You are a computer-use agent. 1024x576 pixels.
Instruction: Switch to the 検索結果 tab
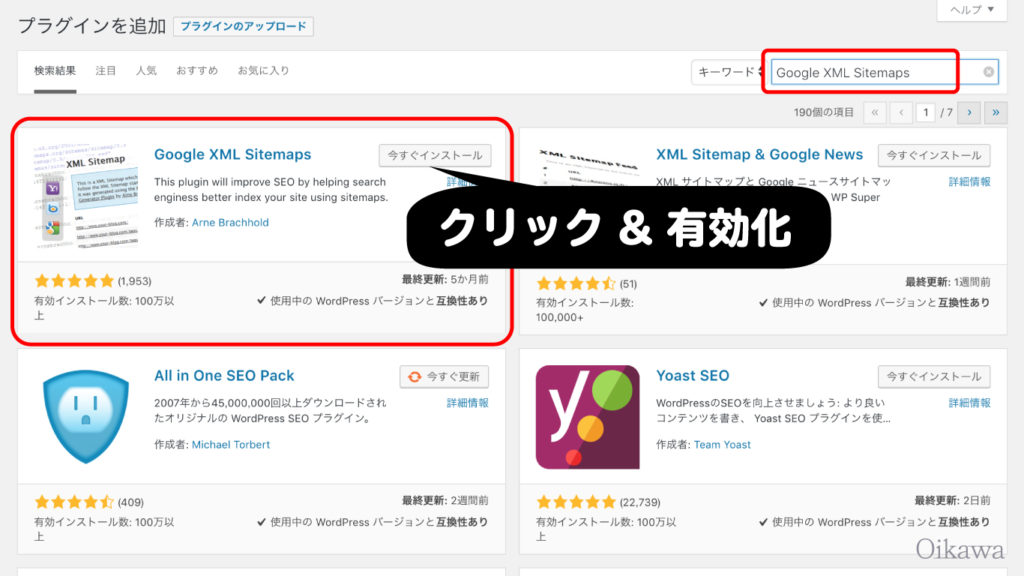pos(55,71)
